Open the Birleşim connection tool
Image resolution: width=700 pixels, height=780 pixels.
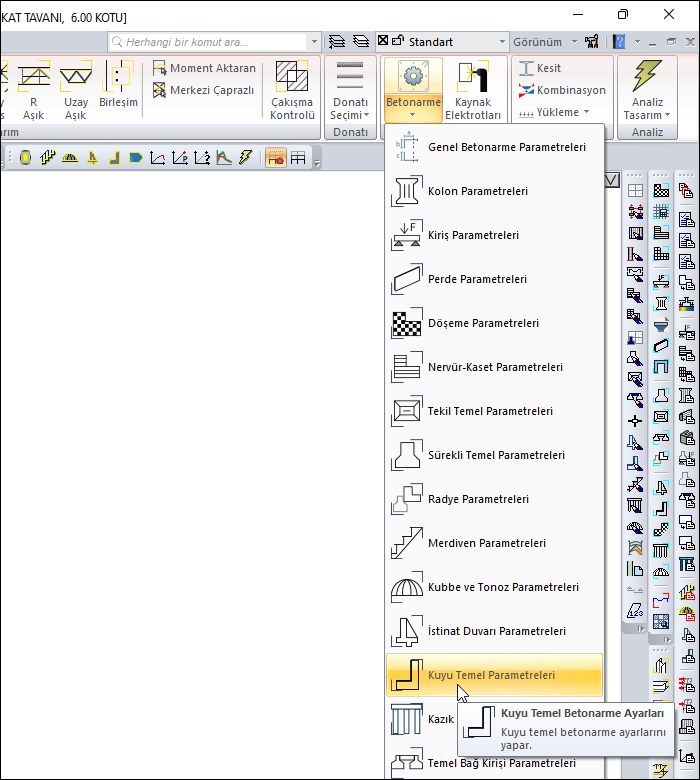tap(118, 85)
